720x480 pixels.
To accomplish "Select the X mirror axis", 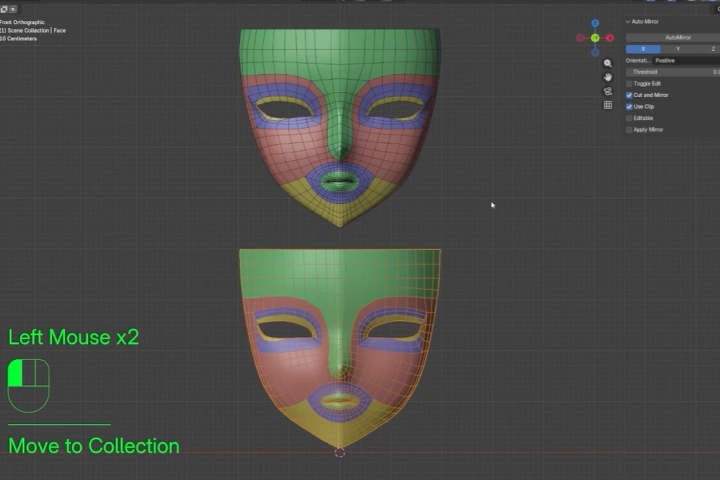I will click(643, 49).
